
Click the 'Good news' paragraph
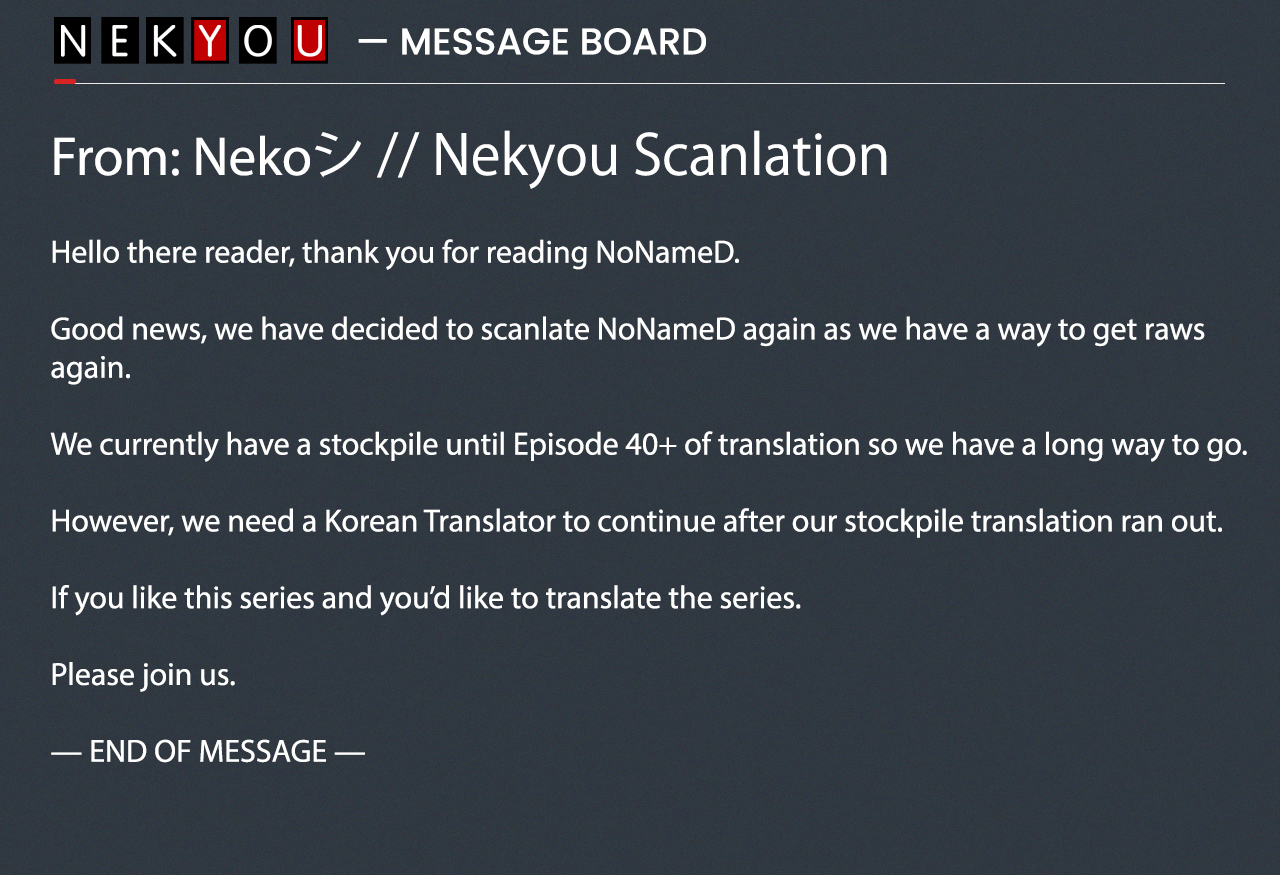[x=628, y=348]
